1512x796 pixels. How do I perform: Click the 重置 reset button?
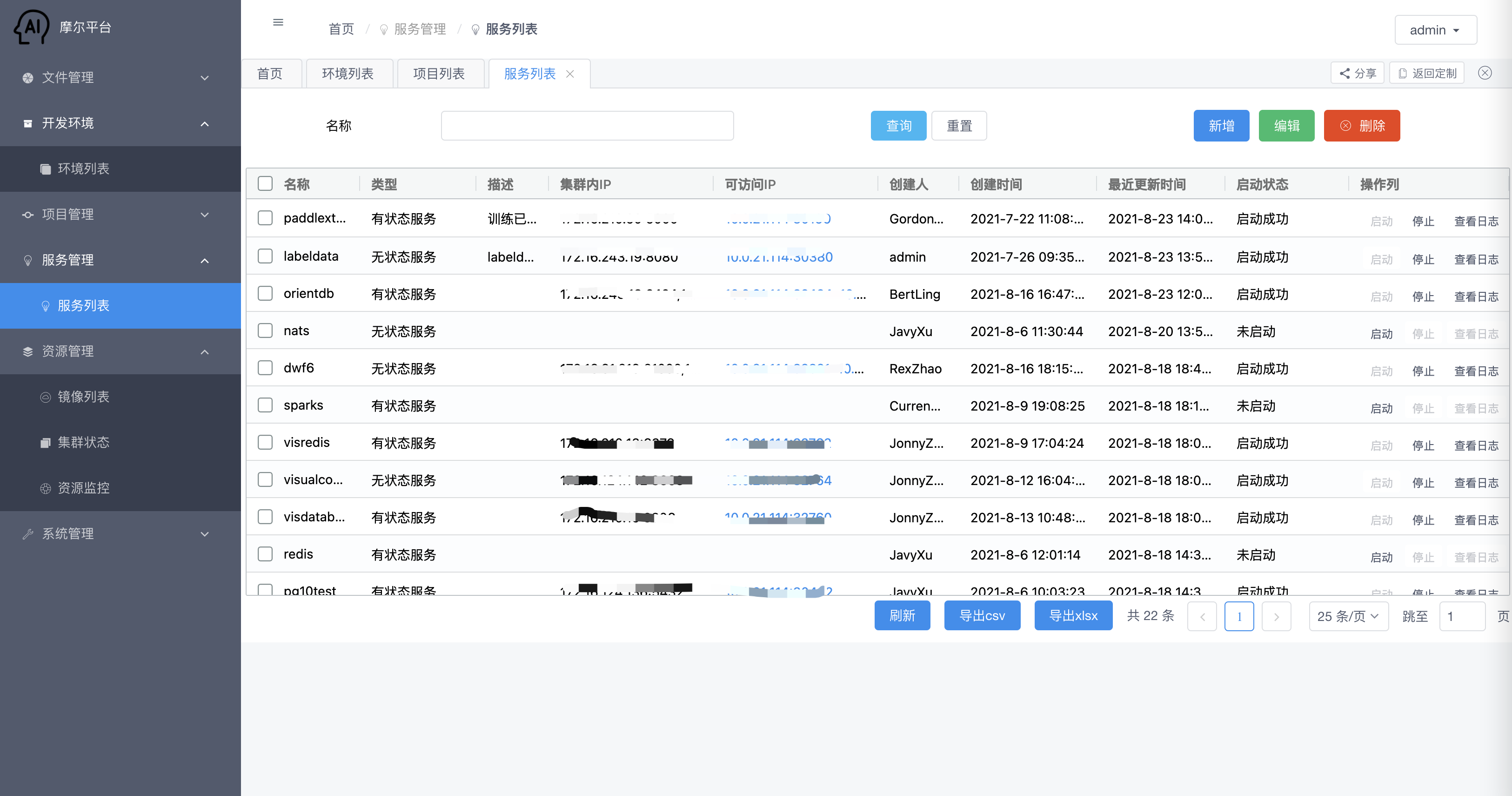959,126
